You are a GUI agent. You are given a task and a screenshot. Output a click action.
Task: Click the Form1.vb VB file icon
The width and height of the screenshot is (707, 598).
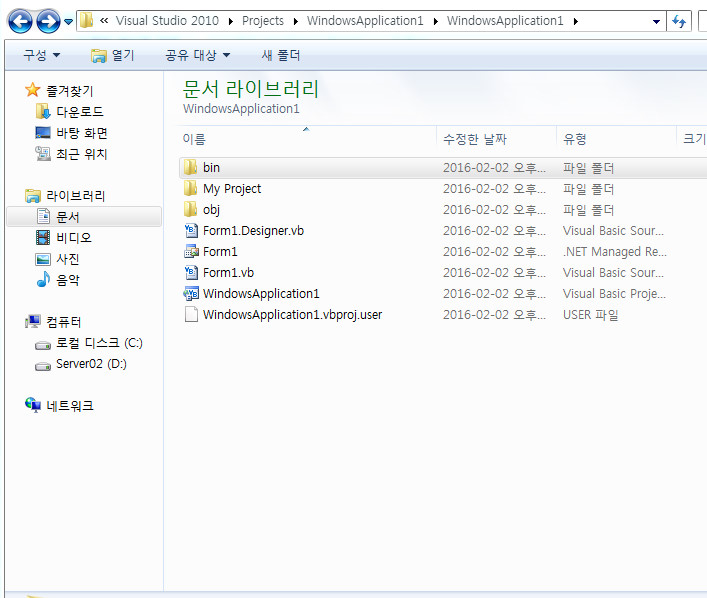(x=191, y=272)
